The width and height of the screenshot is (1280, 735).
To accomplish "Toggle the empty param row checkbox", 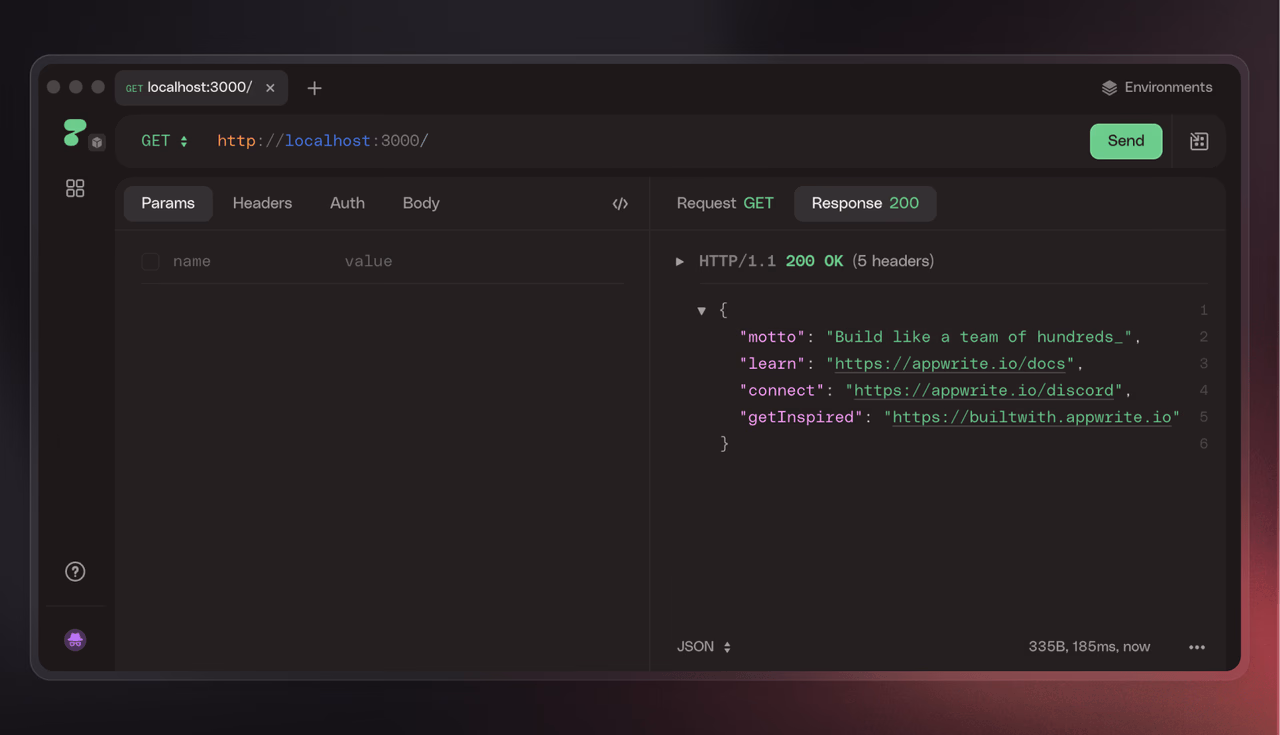I will tap(150, 261).
